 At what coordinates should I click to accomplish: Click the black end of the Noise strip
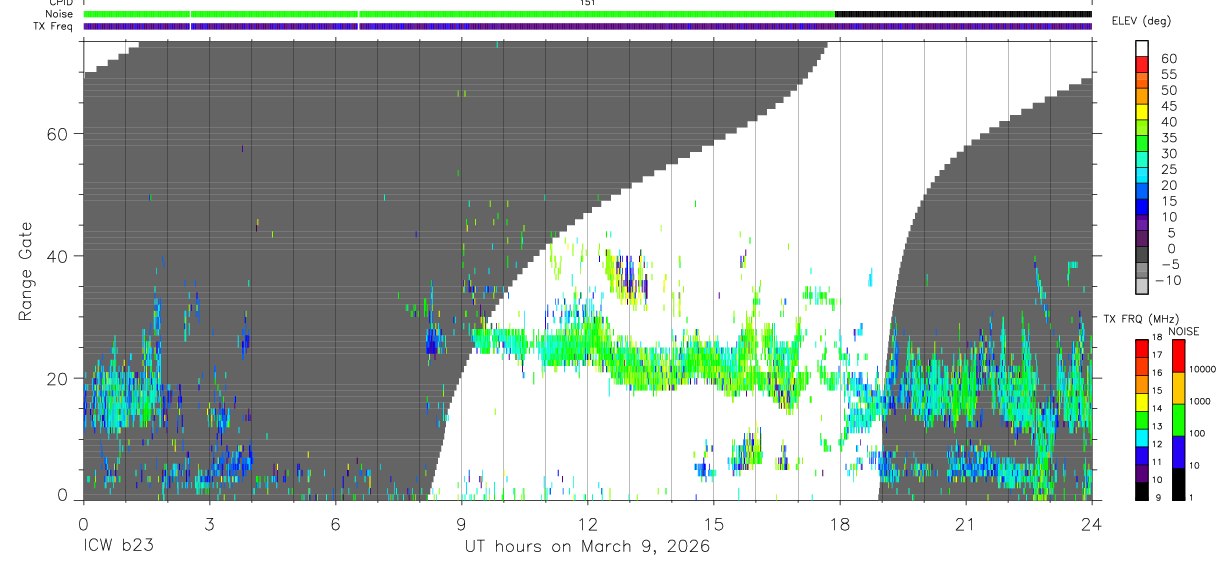pos(963,14)
